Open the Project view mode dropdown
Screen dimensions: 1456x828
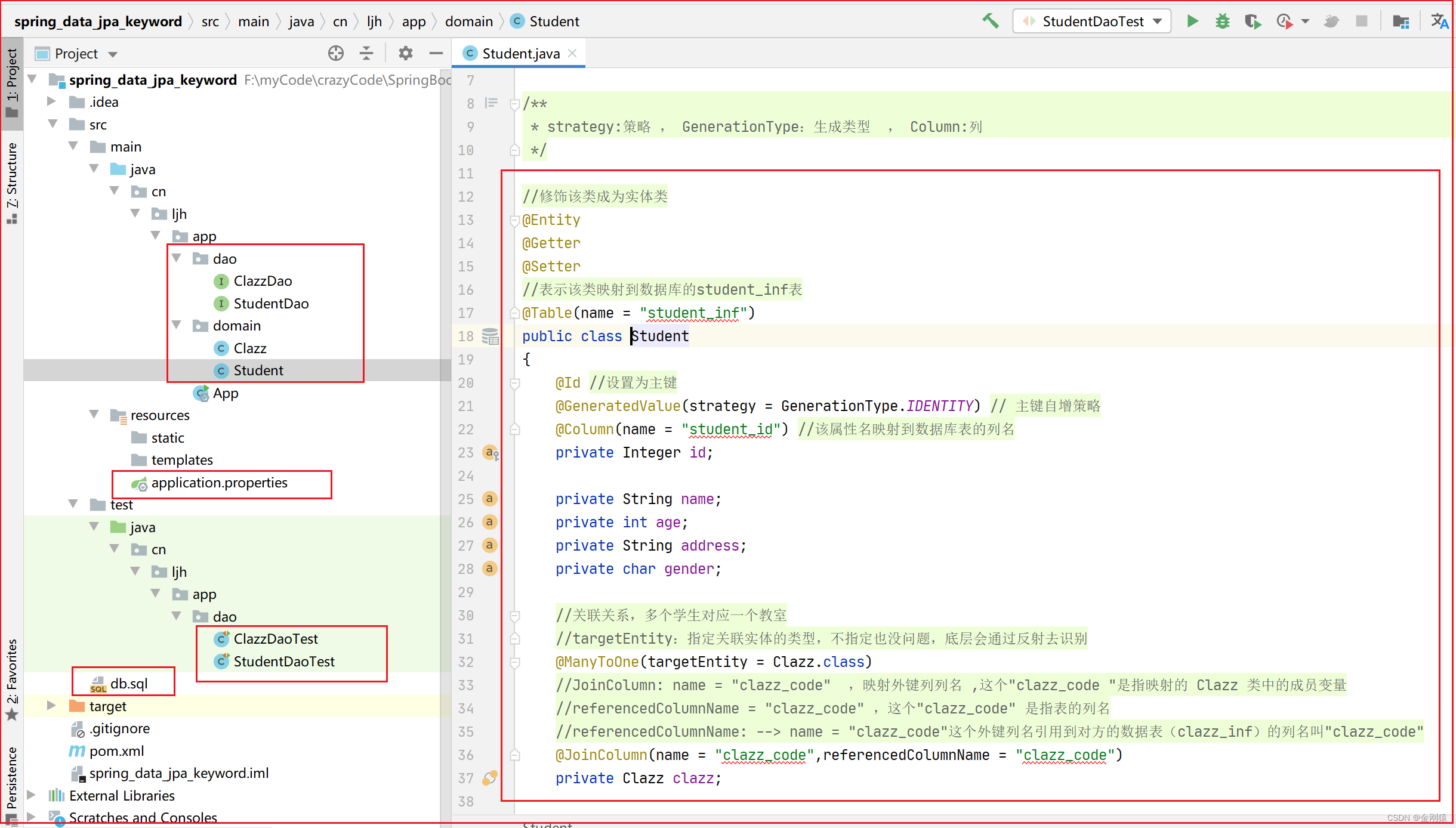pos(113,54)
